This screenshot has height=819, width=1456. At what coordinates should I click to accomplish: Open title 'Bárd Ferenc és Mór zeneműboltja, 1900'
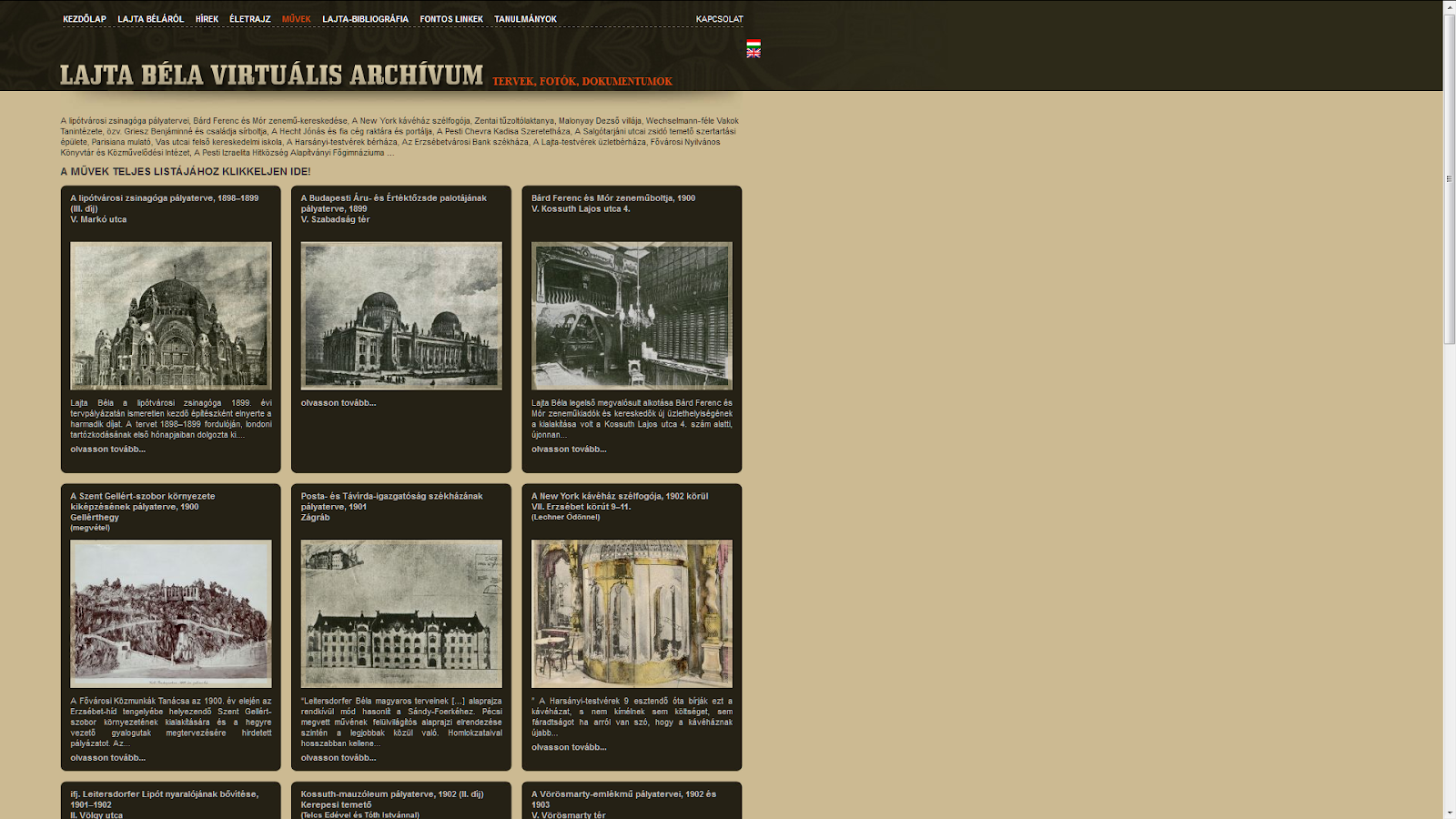[613, 197]
